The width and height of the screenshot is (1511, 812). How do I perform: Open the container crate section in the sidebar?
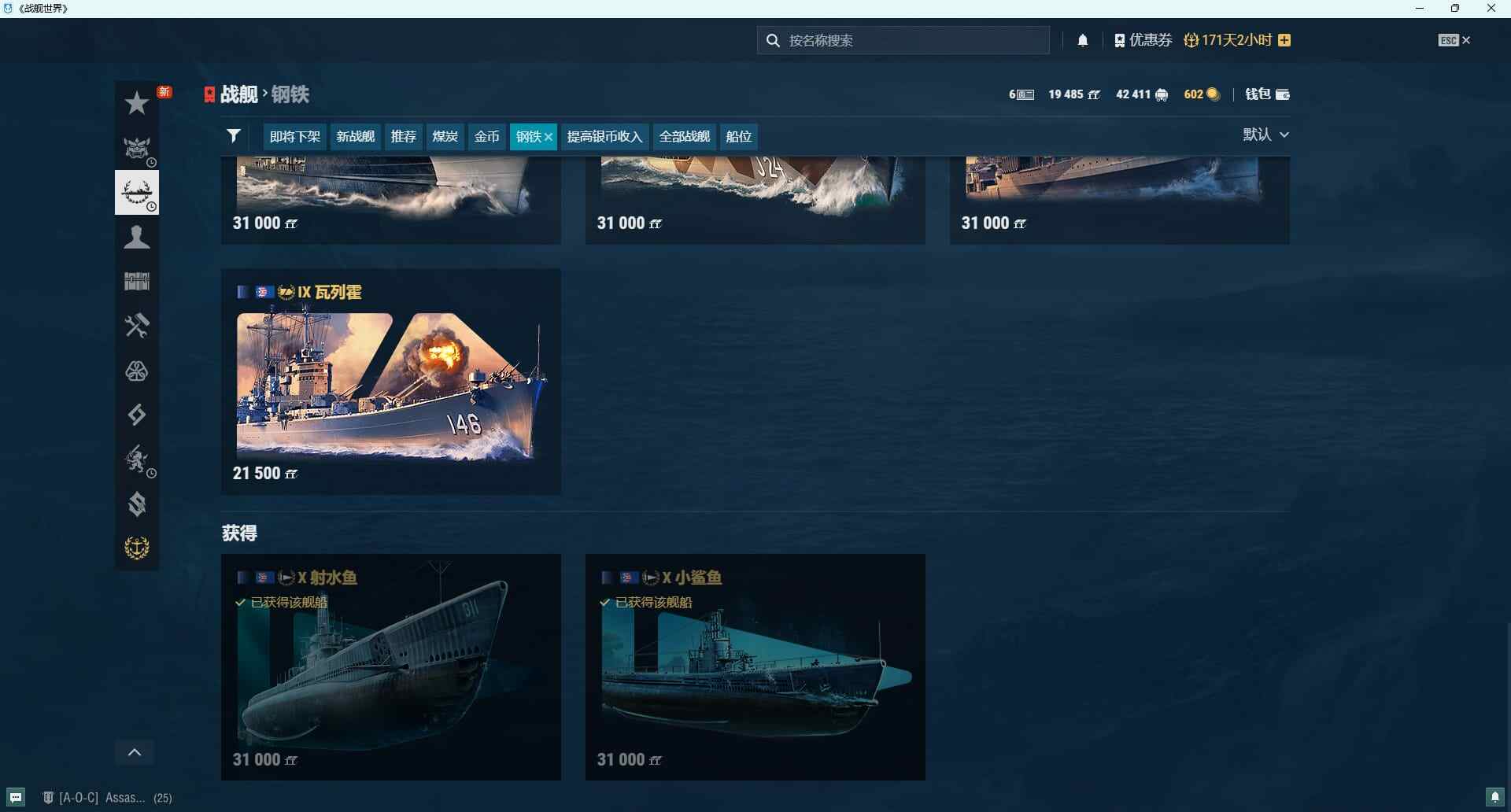(137, 281)
